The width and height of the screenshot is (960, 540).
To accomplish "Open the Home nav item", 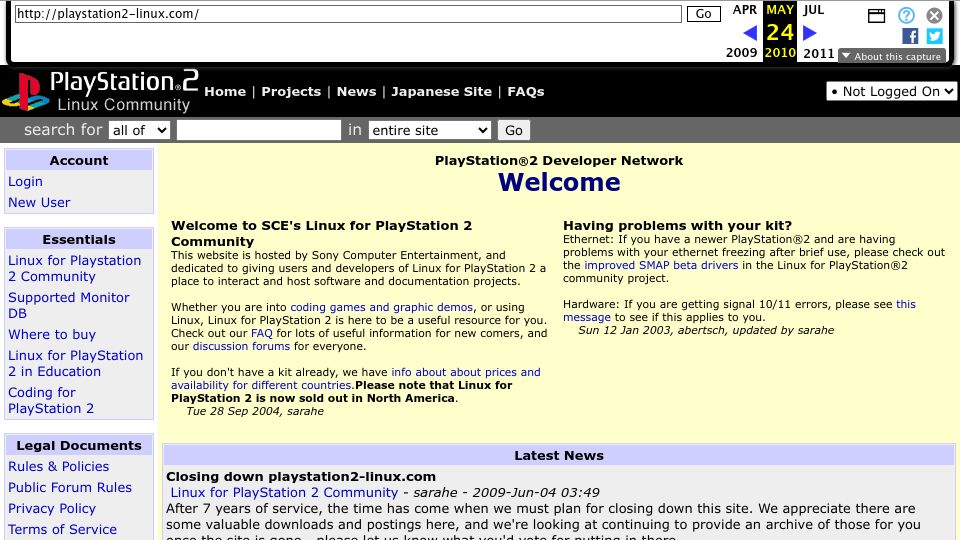I will click(x=225, y=91).
